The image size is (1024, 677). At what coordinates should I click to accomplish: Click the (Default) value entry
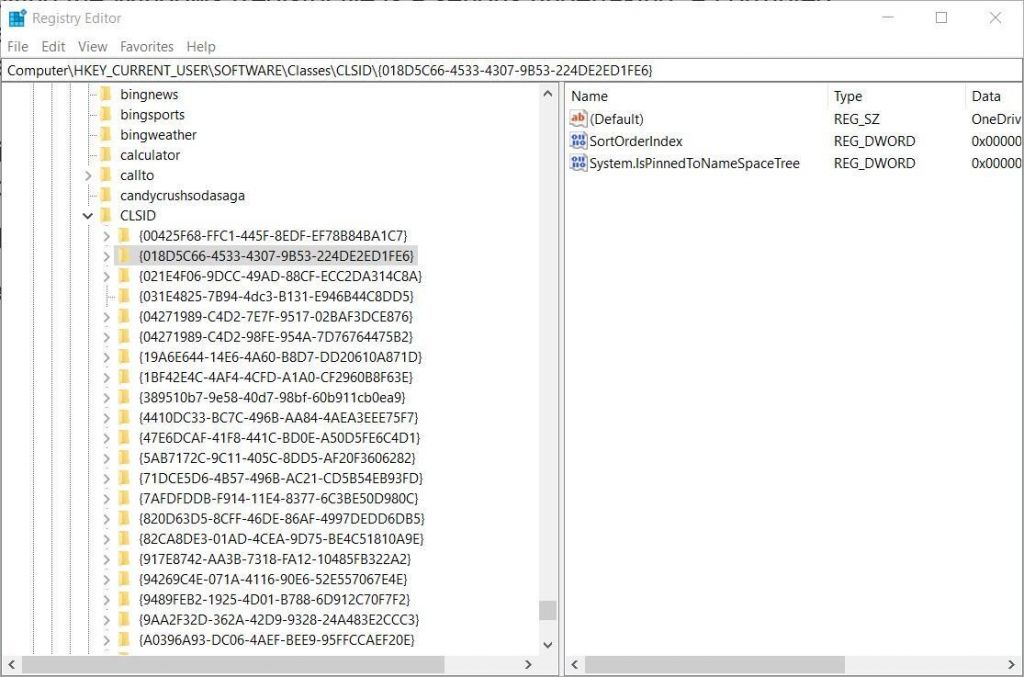(x=617, y=118)
